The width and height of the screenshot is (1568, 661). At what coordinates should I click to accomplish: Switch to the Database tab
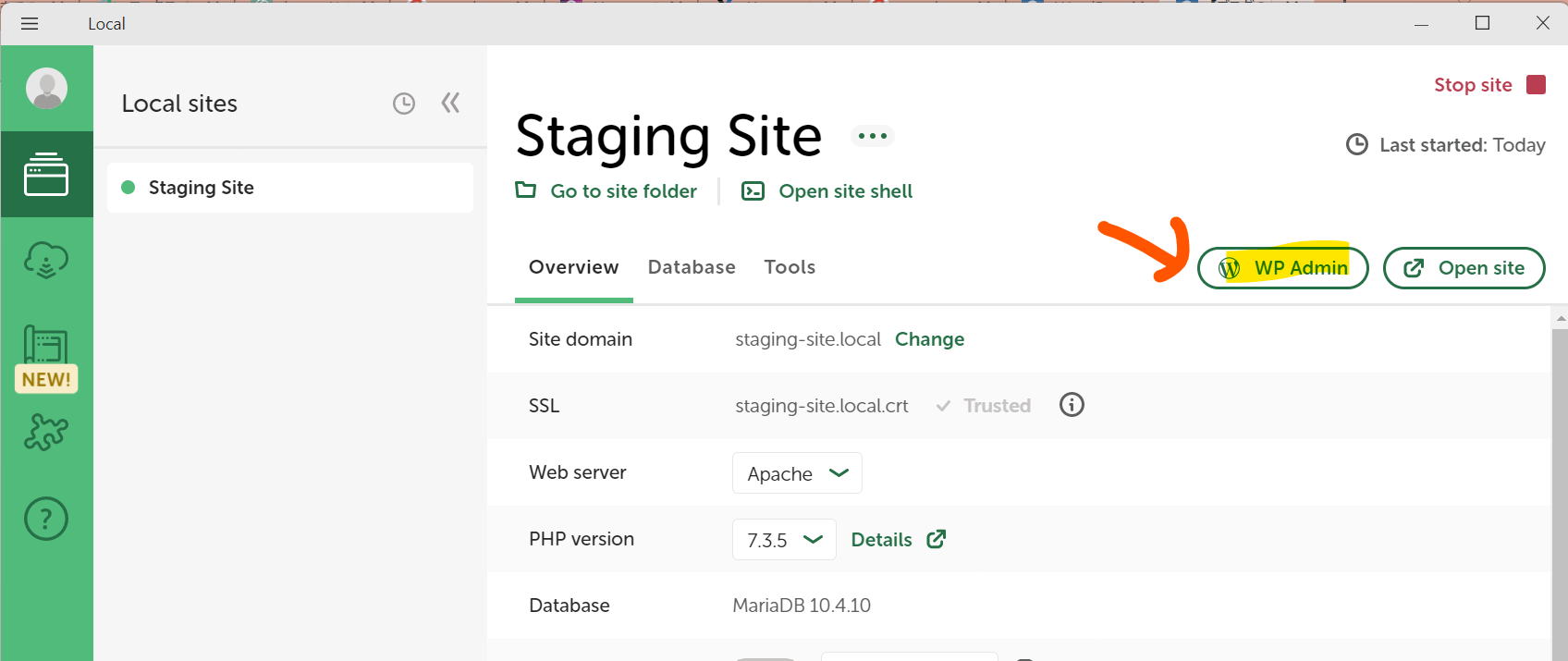pos(692,267)
